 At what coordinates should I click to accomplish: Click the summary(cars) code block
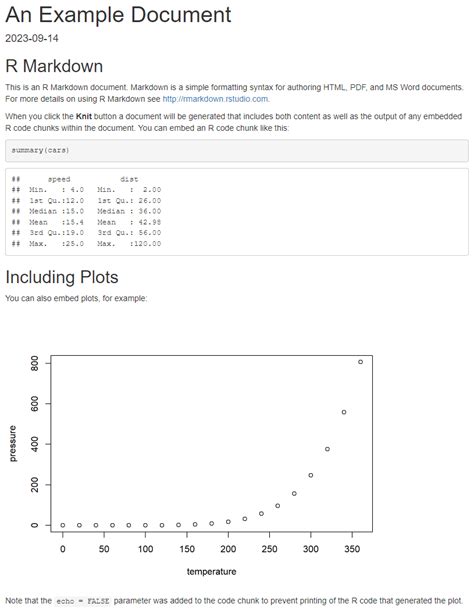point(237,150)
